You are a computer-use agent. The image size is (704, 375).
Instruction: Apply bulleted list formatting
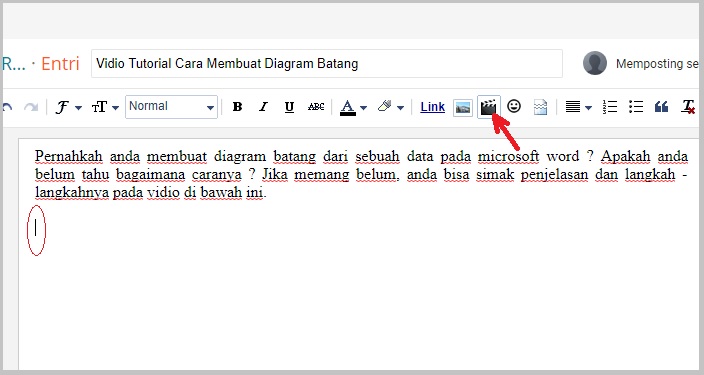(636, 107)
